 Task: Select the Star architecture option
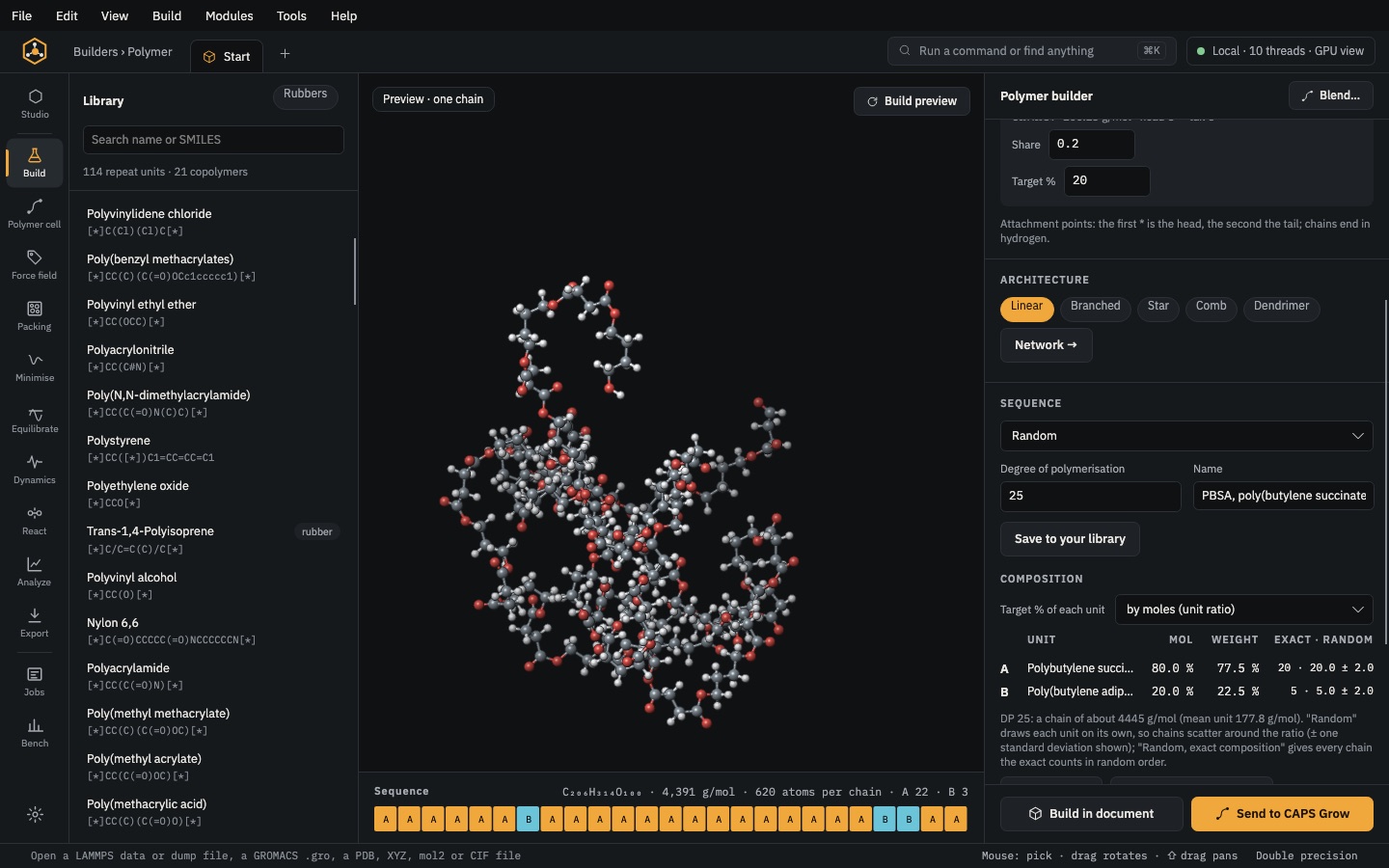coord(1158,308)
